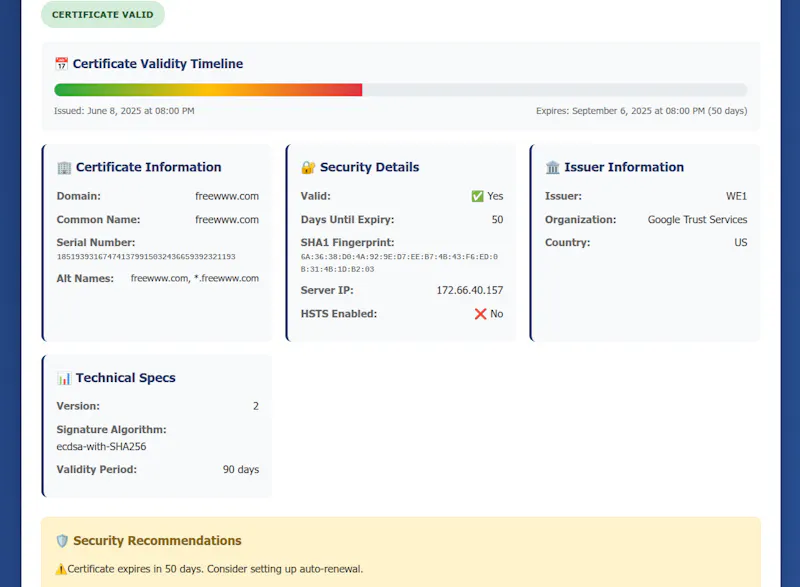Click the Issued June 8, 2025 date text
This screenshot has height=587, width=800.
point(124,111)
